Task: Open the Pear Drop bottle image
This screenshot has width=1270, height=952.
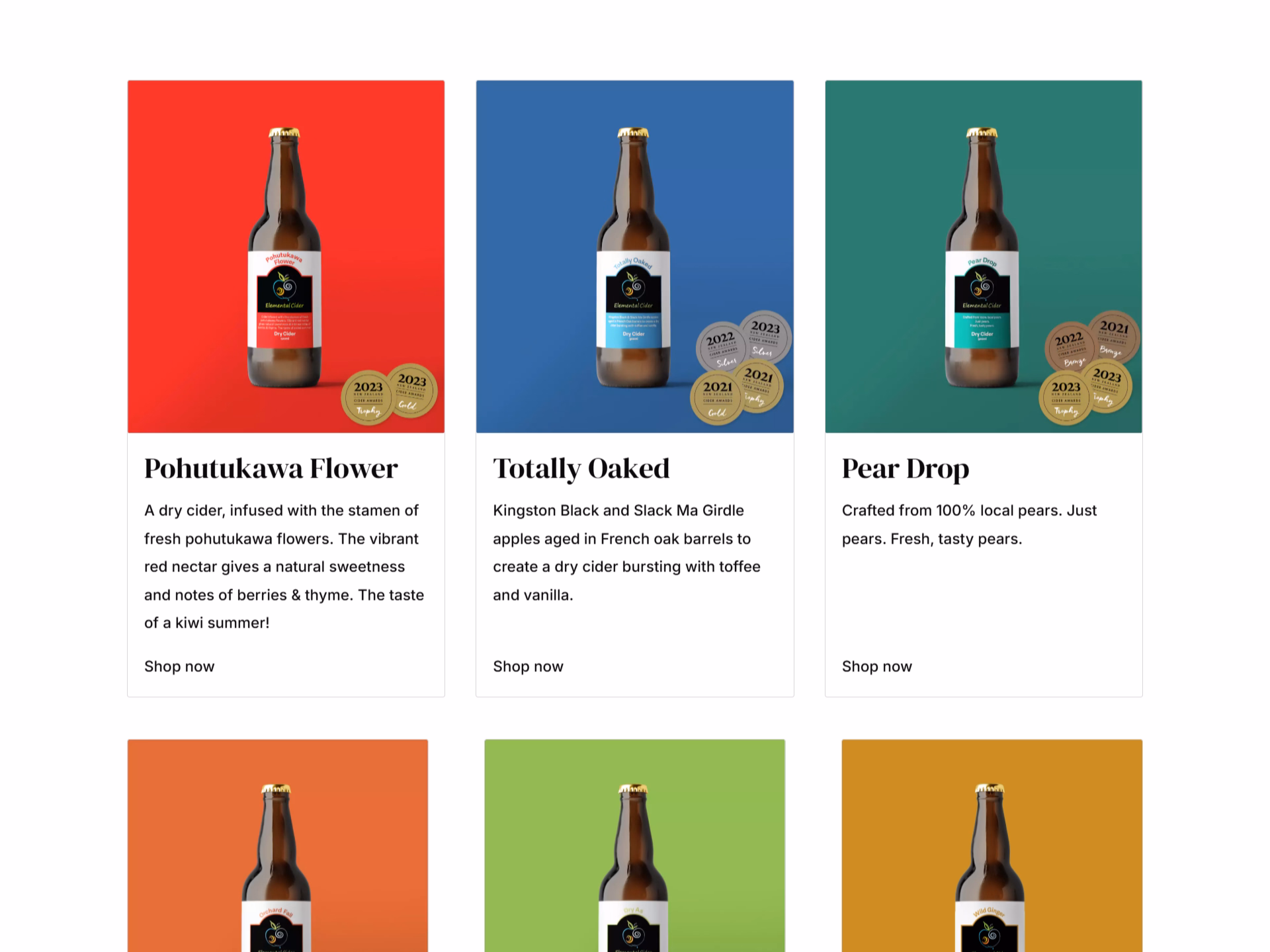Action: [x=984, y=257]
